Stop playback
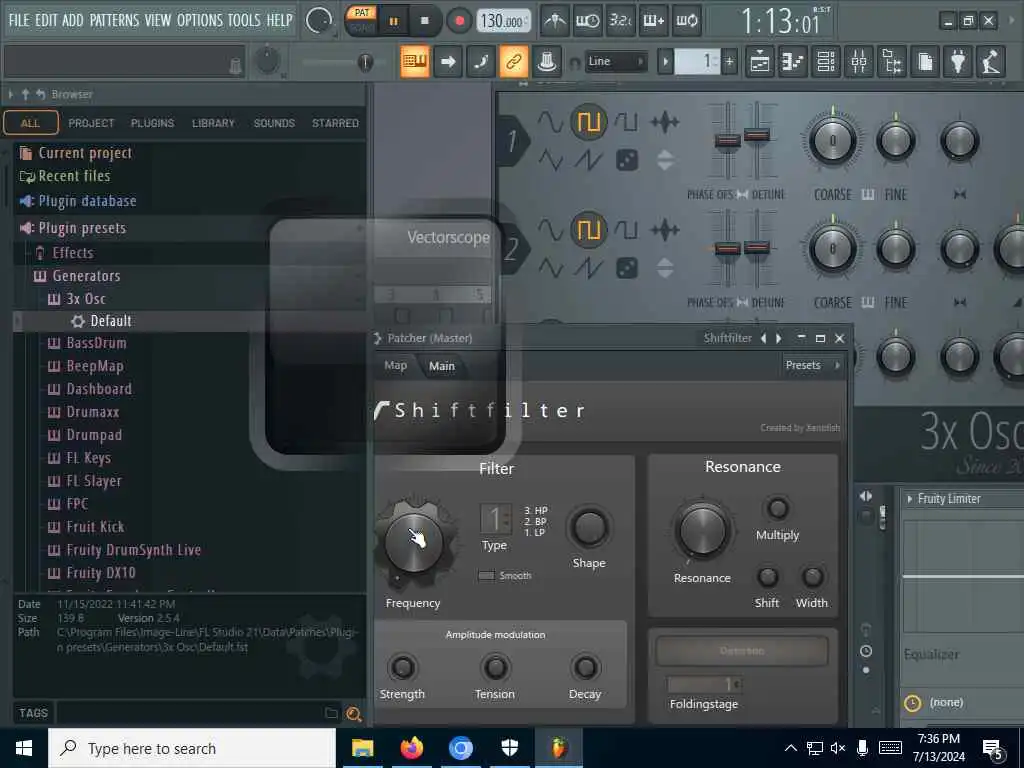 [x=424, y=21]
